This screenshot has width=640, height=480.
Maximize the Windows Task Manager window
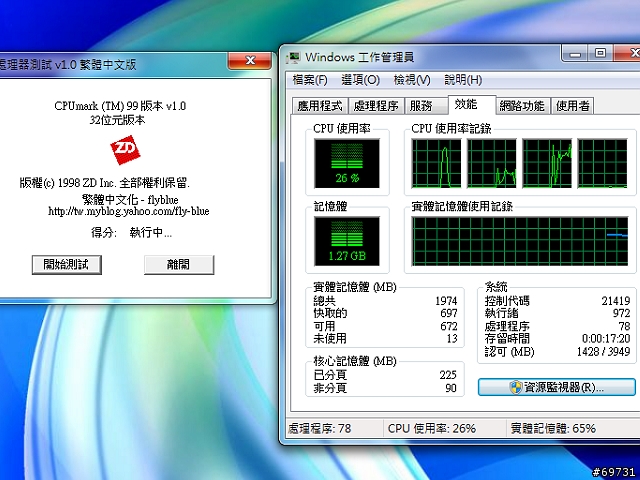(x=600, y=53)
